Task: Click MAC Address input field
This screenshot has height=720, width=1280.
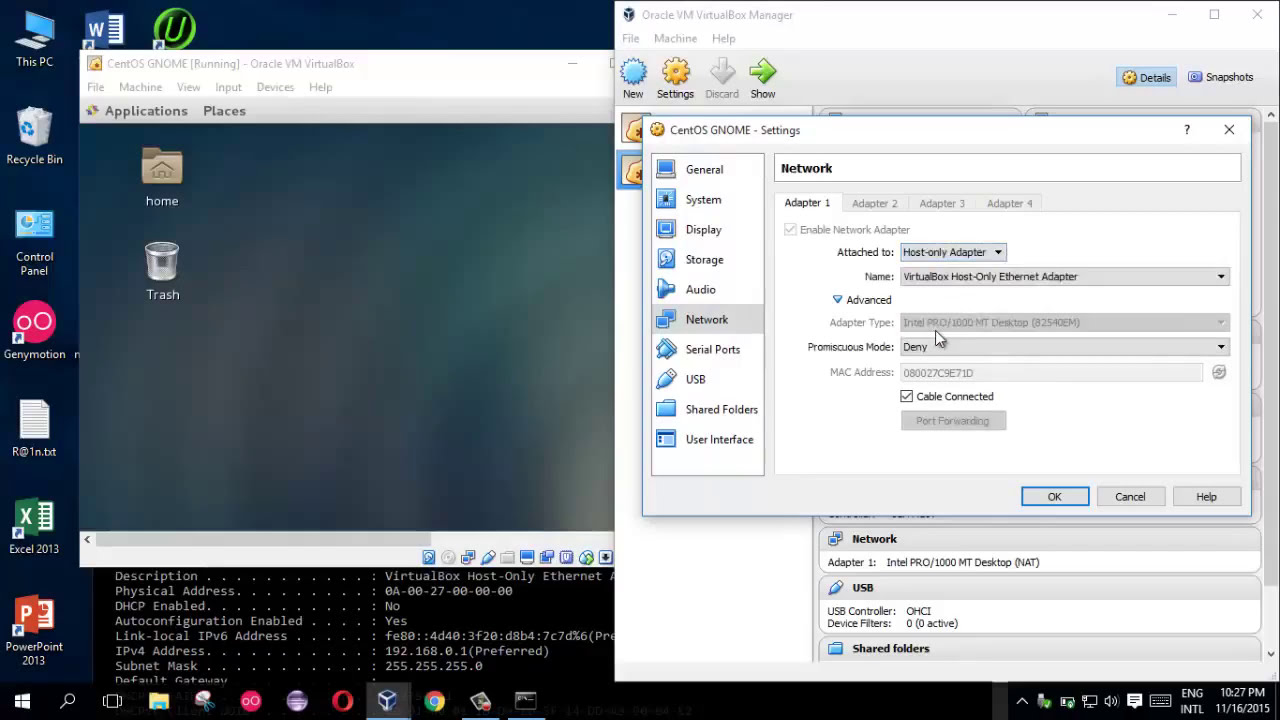Action: point(1052,373)
